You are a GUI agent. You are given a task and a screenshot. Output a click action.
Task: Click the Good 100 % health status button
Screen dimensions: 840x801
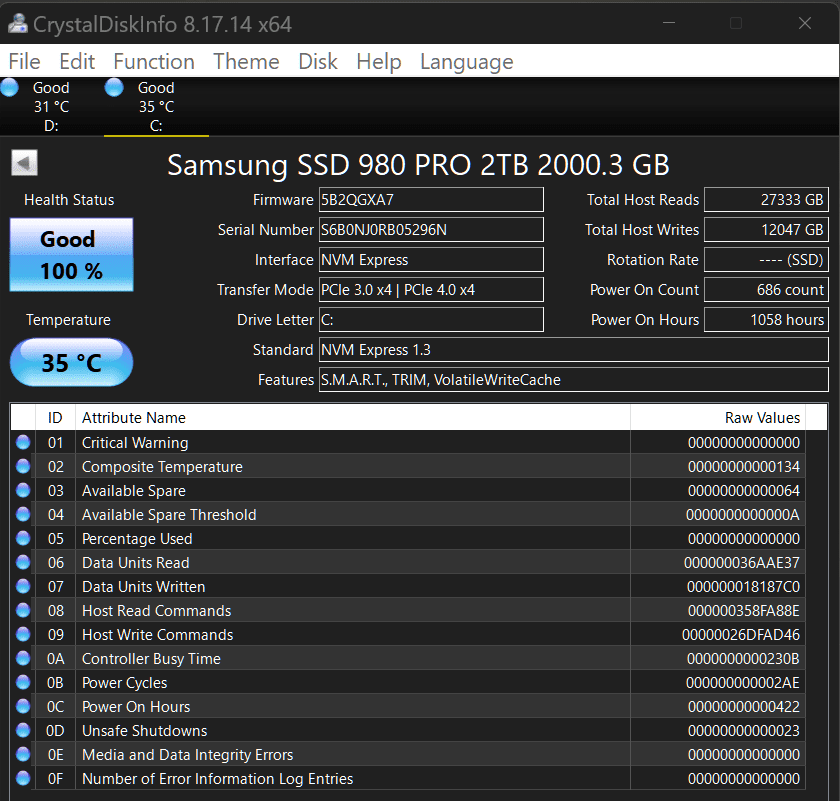coord(71,254)
